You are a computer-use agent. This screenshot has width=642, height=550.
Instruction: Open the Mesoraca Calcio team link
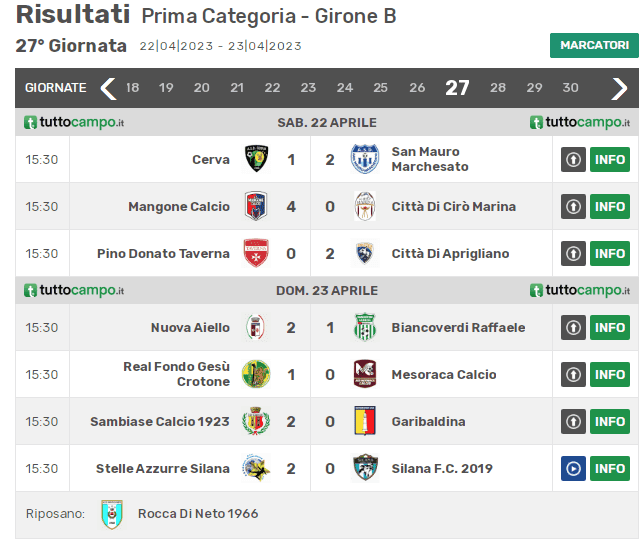click(x=444, y=374)
